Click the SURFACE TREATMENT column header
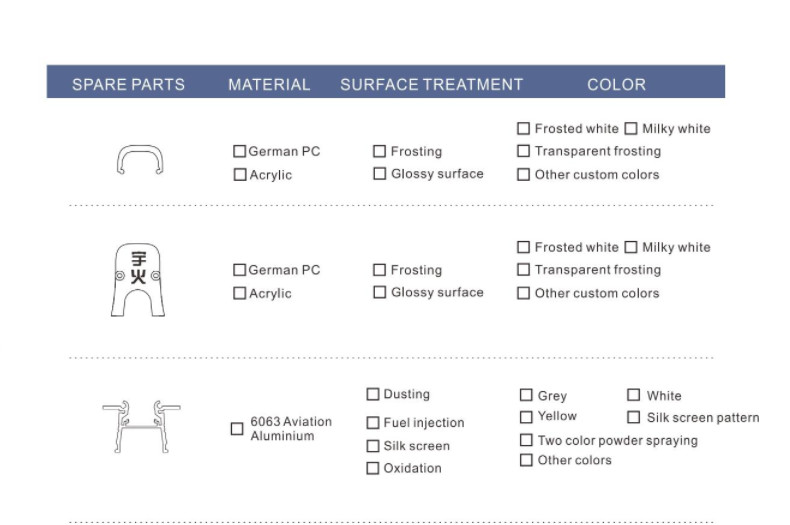This screenshot has width=790, height=525. point(431,84)
